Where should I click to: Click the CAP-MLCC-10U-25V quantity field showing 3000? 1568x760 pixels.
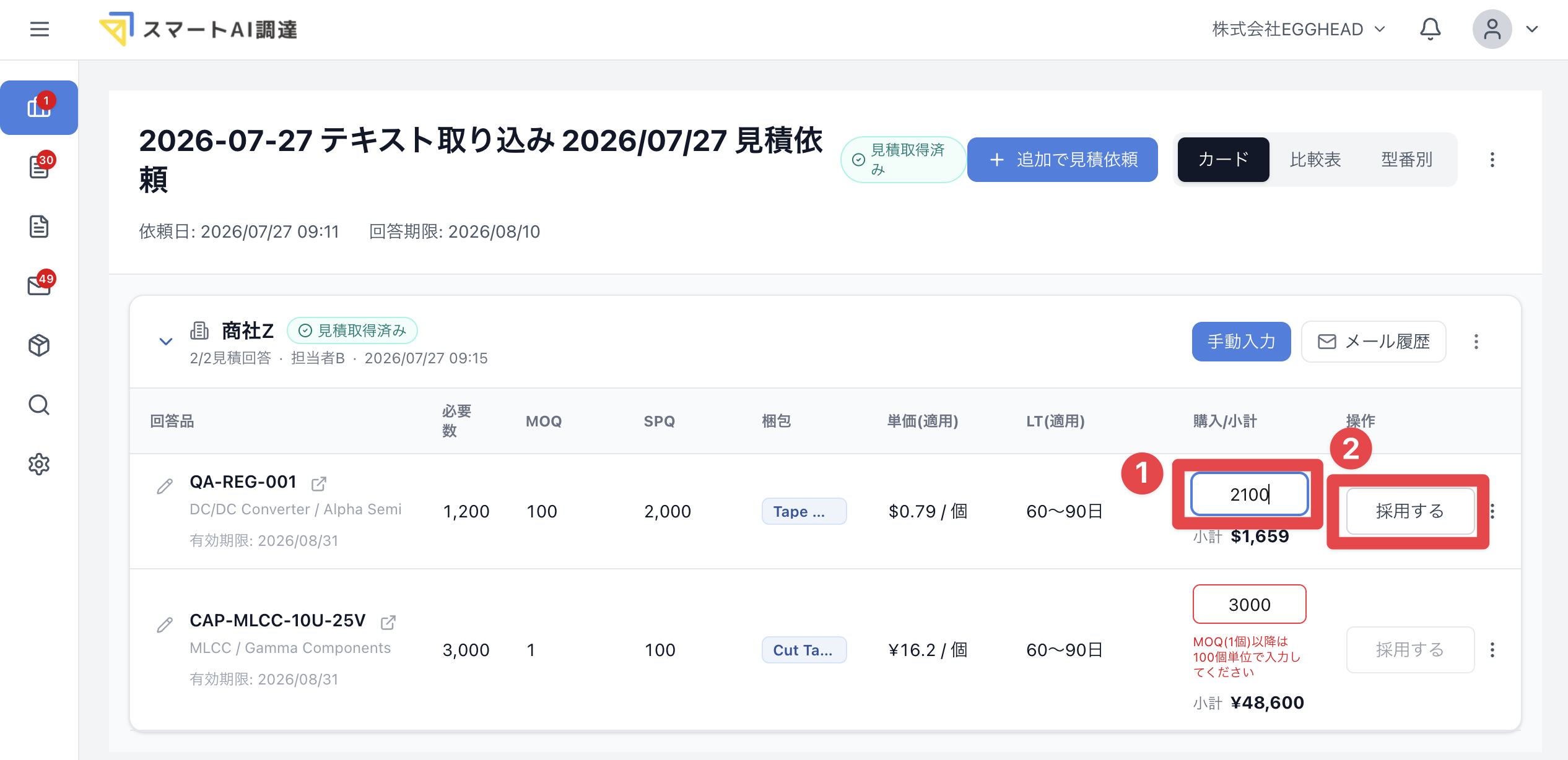(1250, 604)
